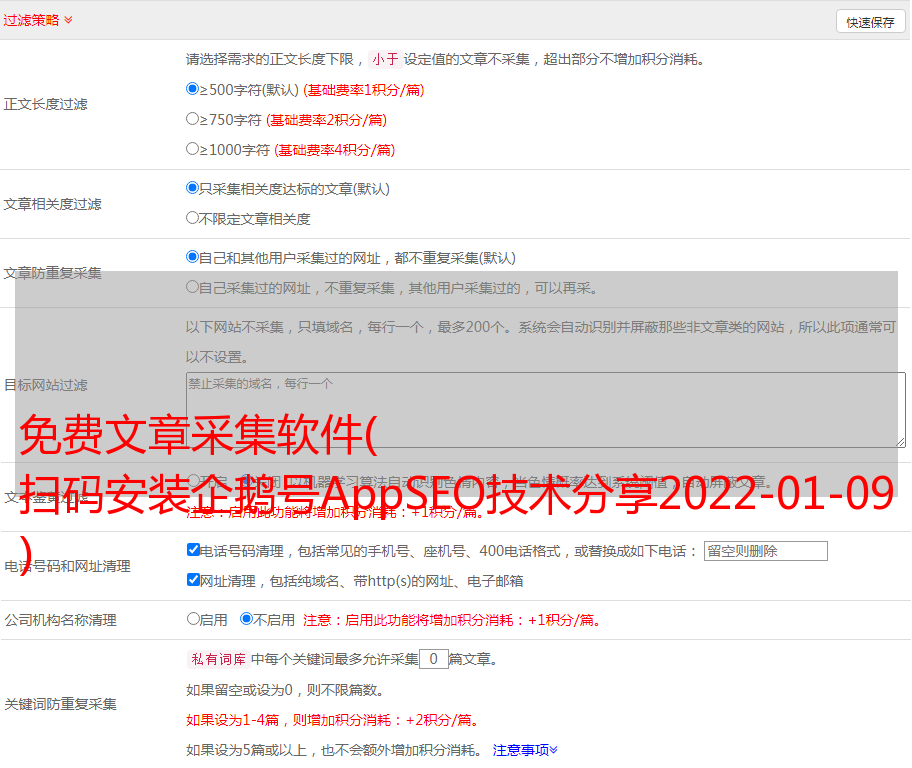Click the text 如果留空或设为0，则不限篇数。

(285, 690)
